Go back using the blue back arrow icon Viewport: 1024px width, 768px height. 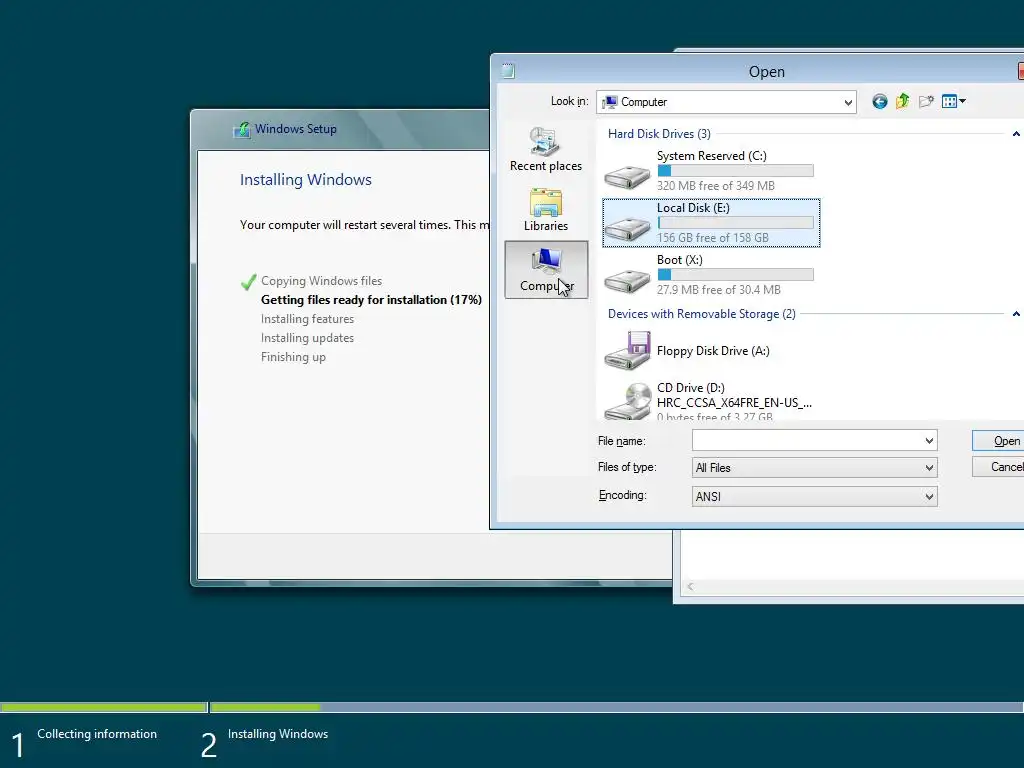pos(880,101)
